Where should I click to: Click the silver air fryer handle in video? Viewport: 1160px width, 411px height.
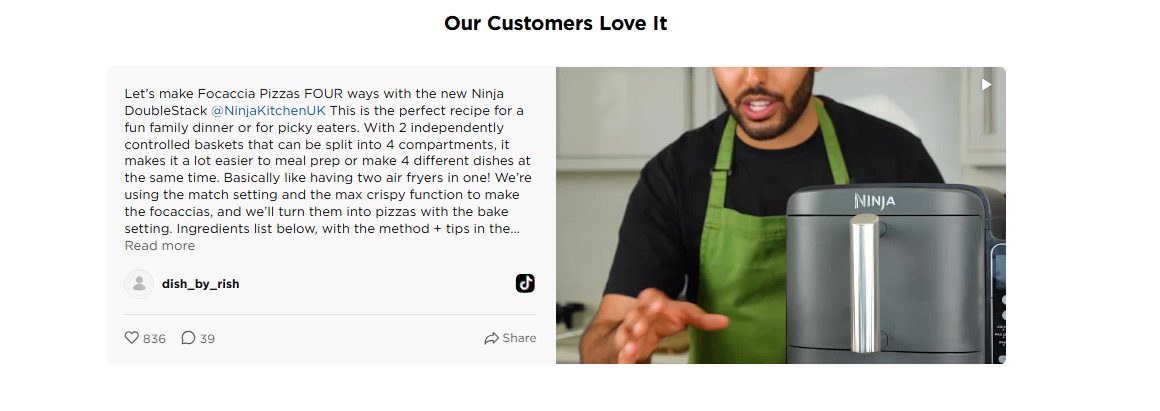tap(863, 284)
